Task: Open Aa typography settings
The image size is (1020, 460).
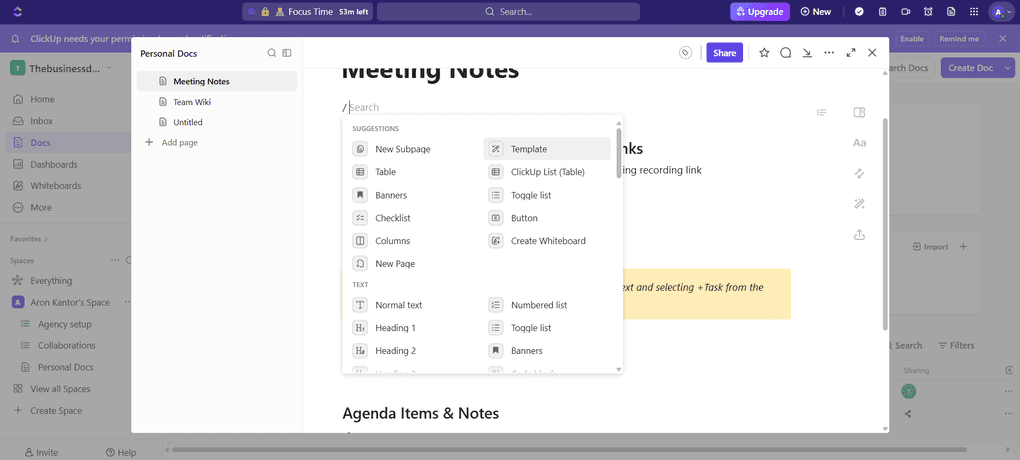Action: tap(859, 143)
